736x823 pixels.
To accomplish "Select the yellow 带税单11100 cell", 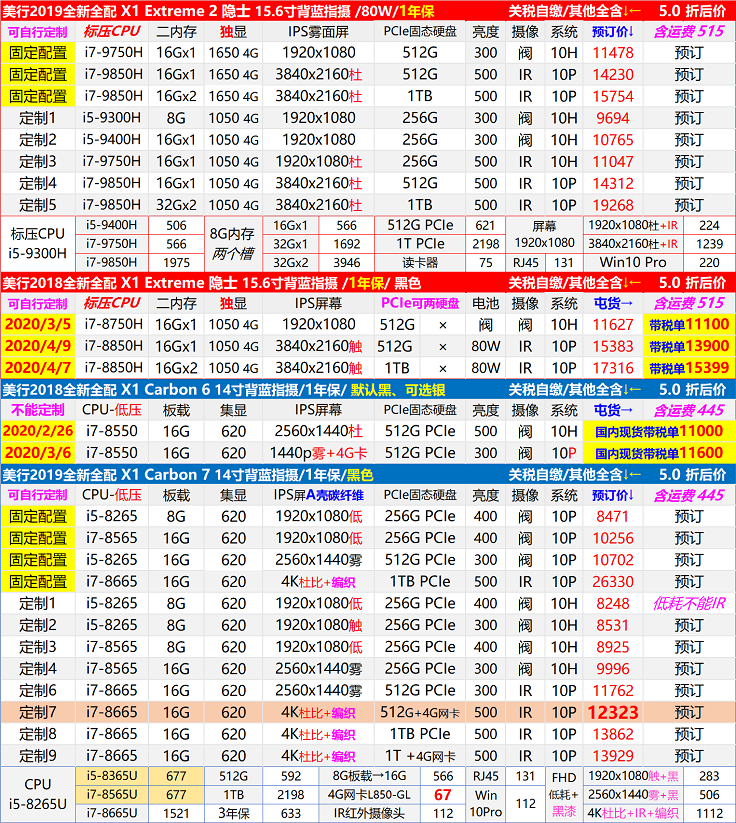I will [688, 325].
